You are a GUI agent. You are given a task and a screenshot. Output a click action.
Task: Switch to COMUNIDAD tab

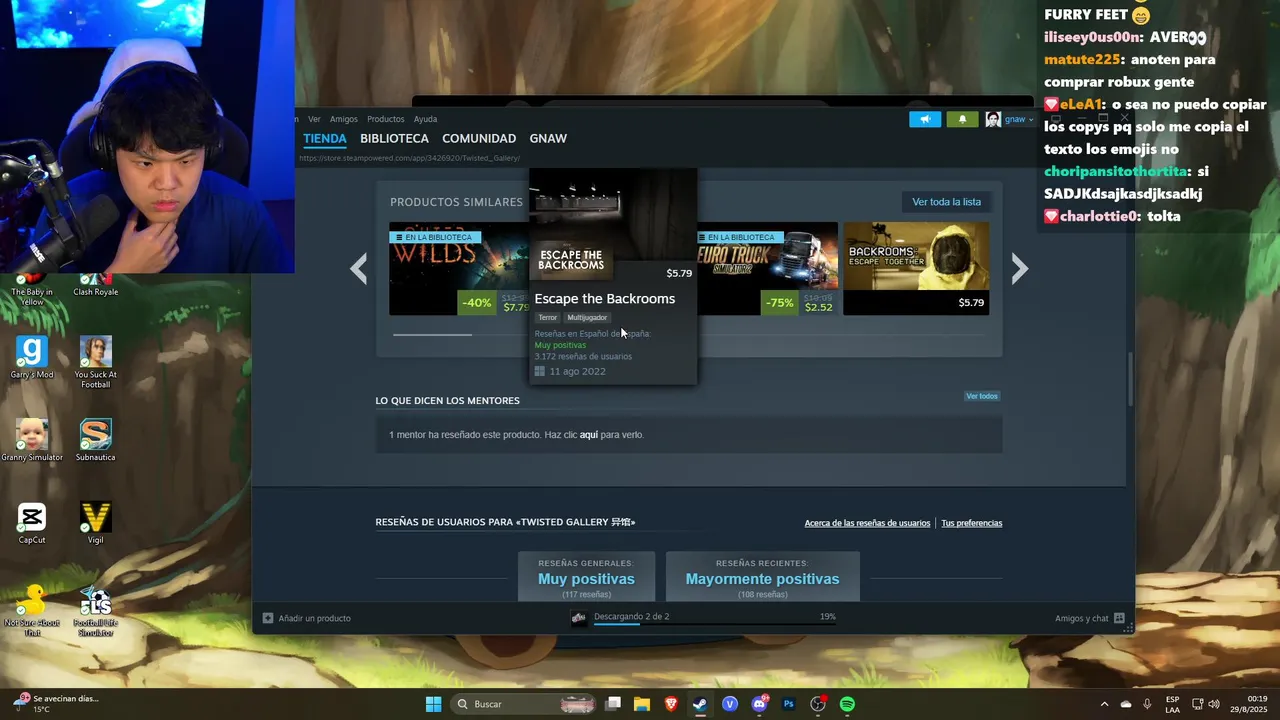pyautogui.click(x=479, y=139)
